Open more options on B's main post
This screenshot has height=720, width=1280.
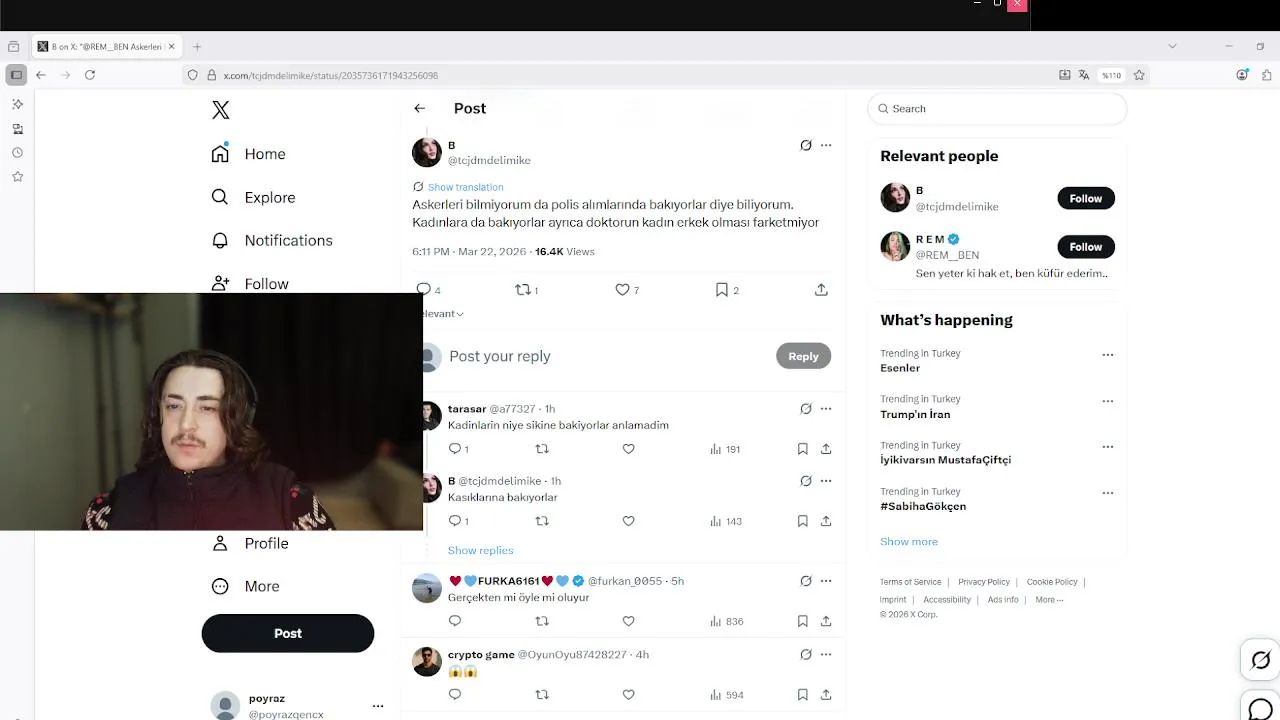pyautogui.click(x=826, y=145)
